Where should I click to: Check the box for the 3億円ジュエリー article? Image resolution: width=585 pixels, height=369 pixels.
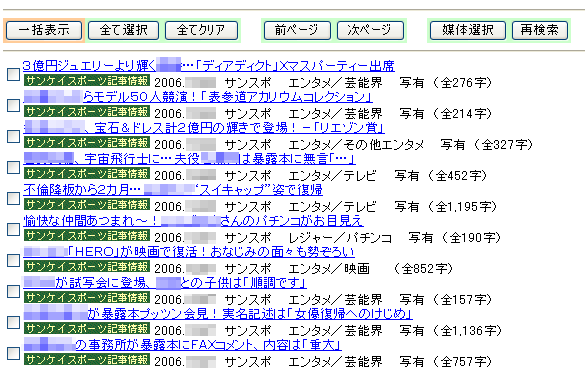pos(13,74)
